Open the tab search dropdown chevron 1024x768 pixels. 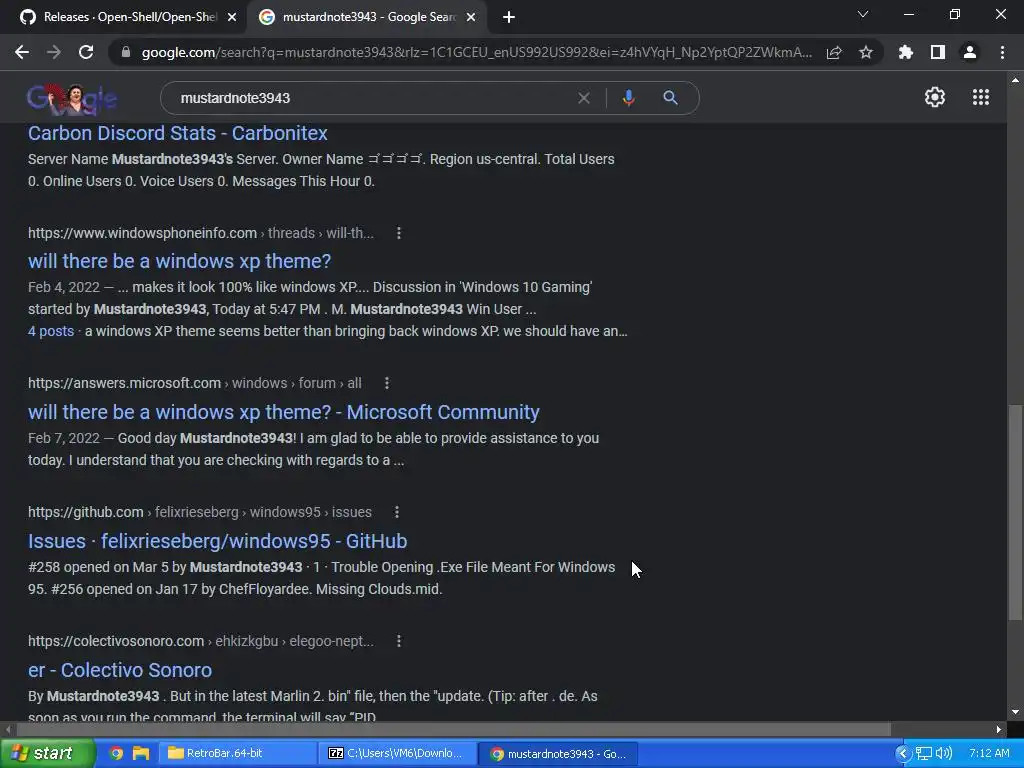(863, 14)
